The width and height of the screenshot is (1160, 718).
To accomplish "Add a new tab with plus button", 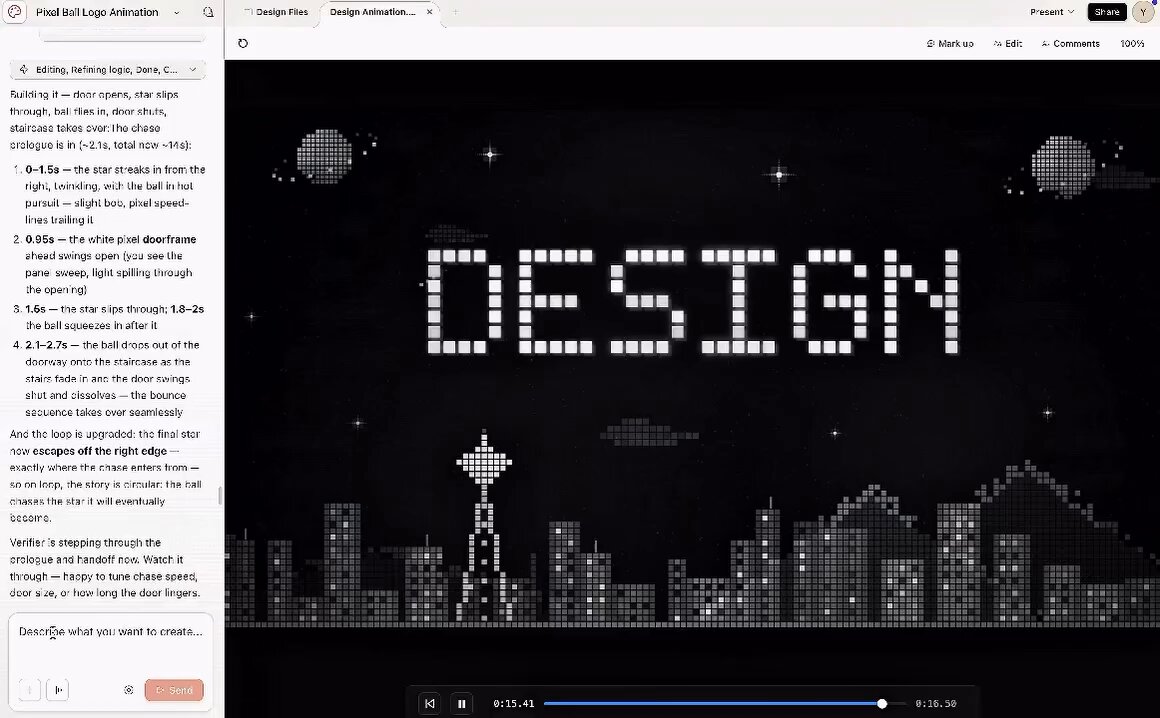I will pos(456,12).
